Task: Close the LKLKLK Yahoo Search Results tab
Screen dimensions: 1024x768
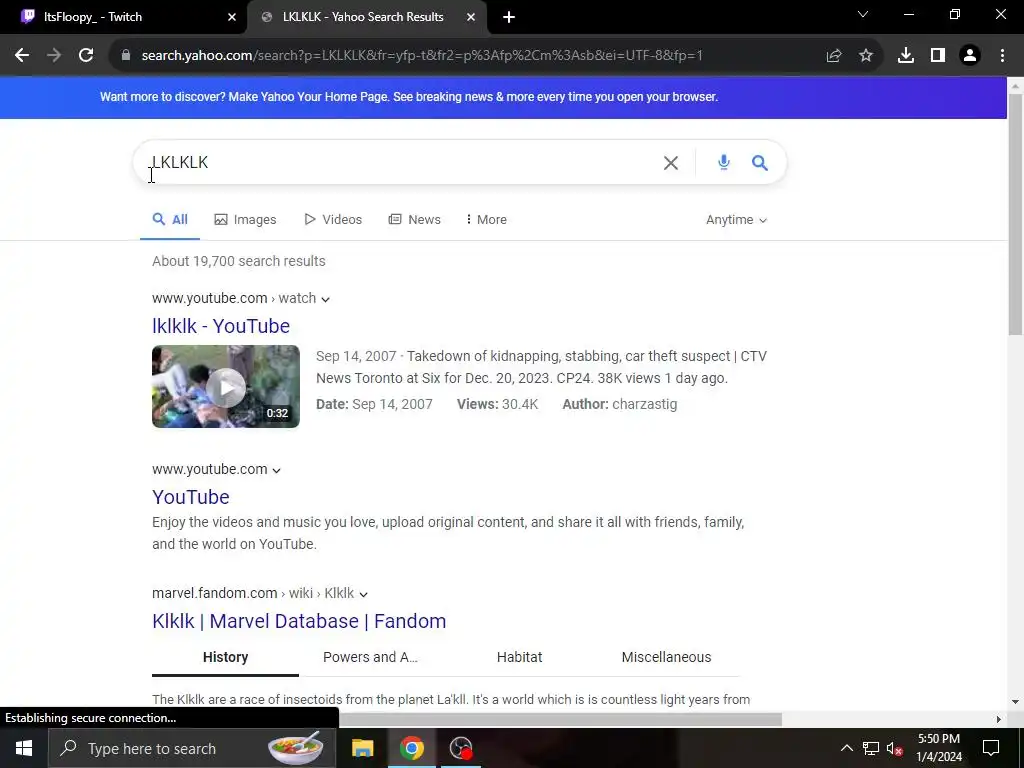Action: 471,17
